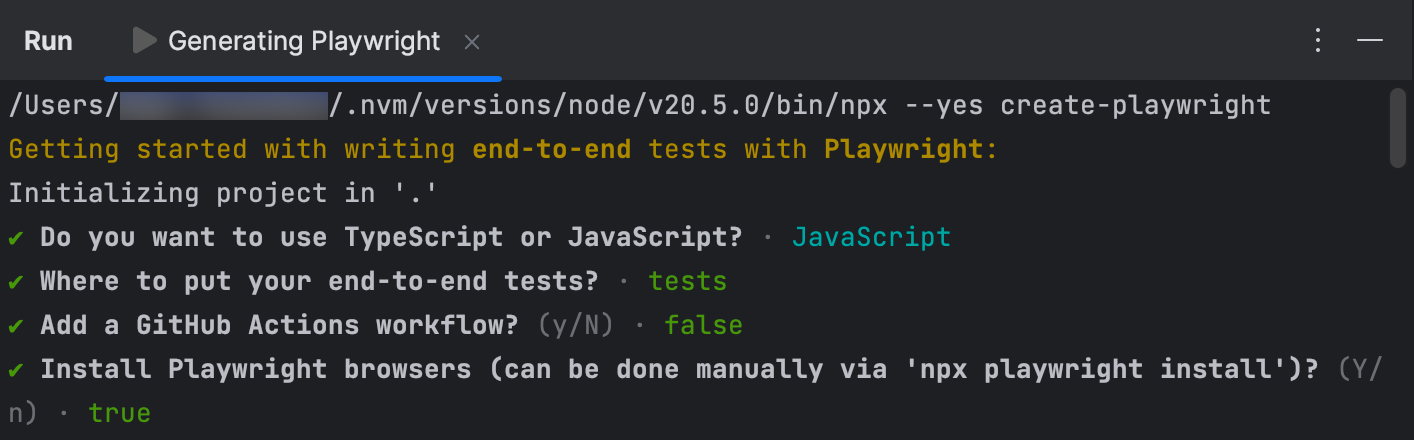This screenshot has width=1414, height=440.
Task: Click the green 'false' answer value
Action: click(703, 326)
